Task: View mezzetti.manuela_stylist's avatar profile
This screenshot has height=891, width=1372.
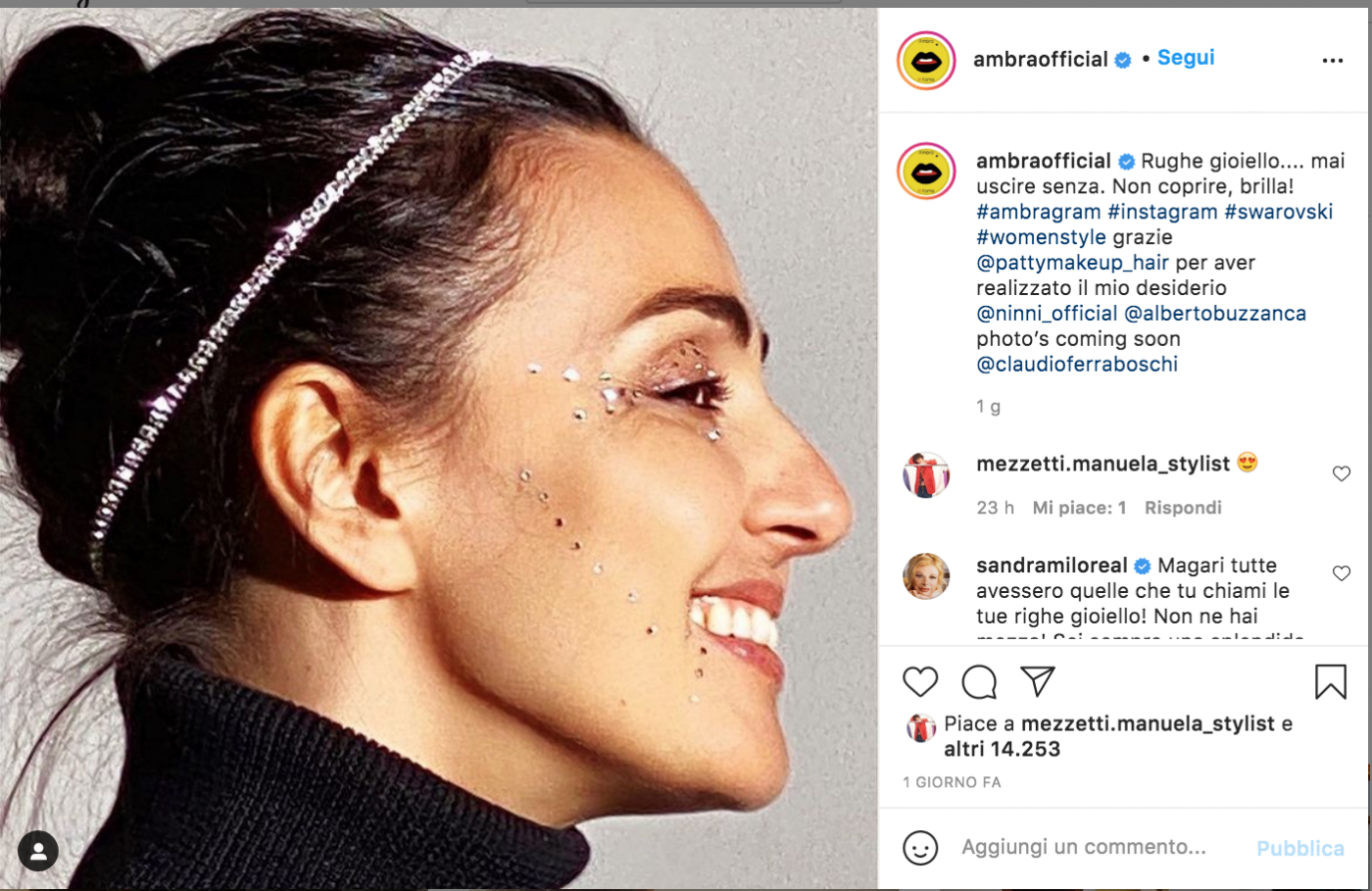Action: (x=926, y=475)
